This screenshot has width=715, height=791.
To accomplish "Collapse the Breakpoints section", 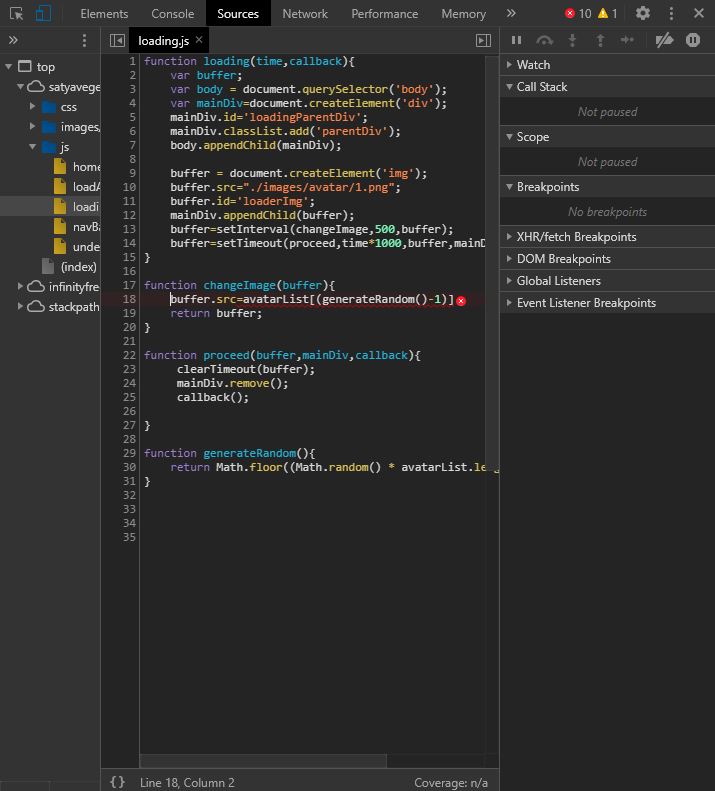I will click(x=607, y=187).
